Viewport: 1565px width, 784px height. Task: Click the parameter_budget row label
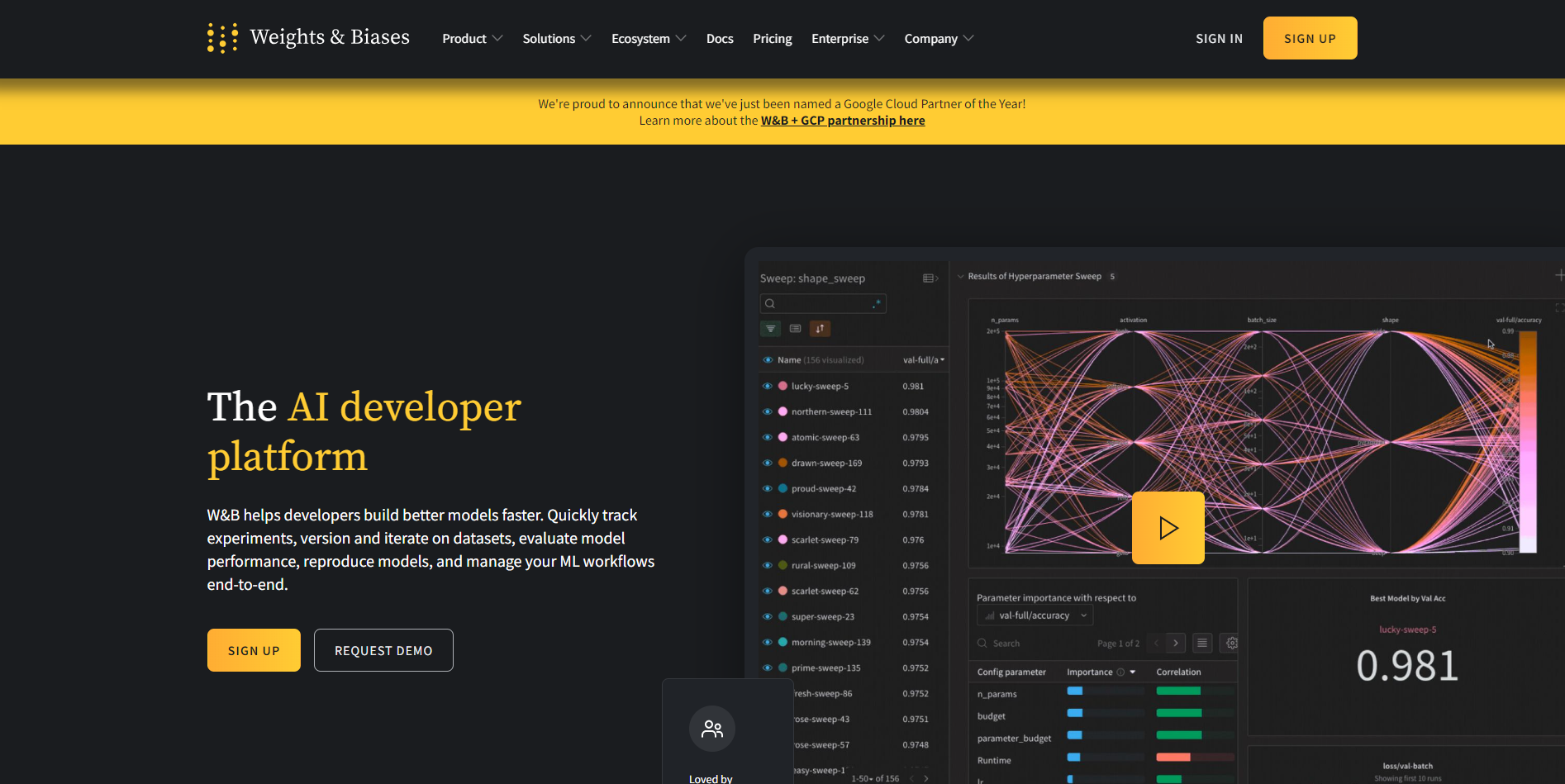[1014, 739]
